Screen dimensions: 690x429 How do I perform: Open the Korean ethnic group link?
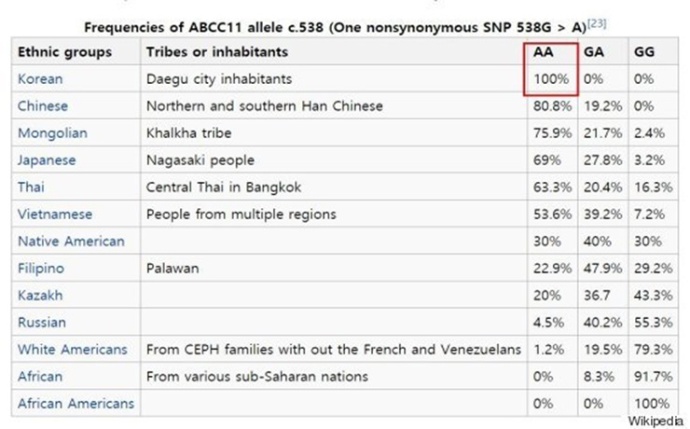click(38, 78)
